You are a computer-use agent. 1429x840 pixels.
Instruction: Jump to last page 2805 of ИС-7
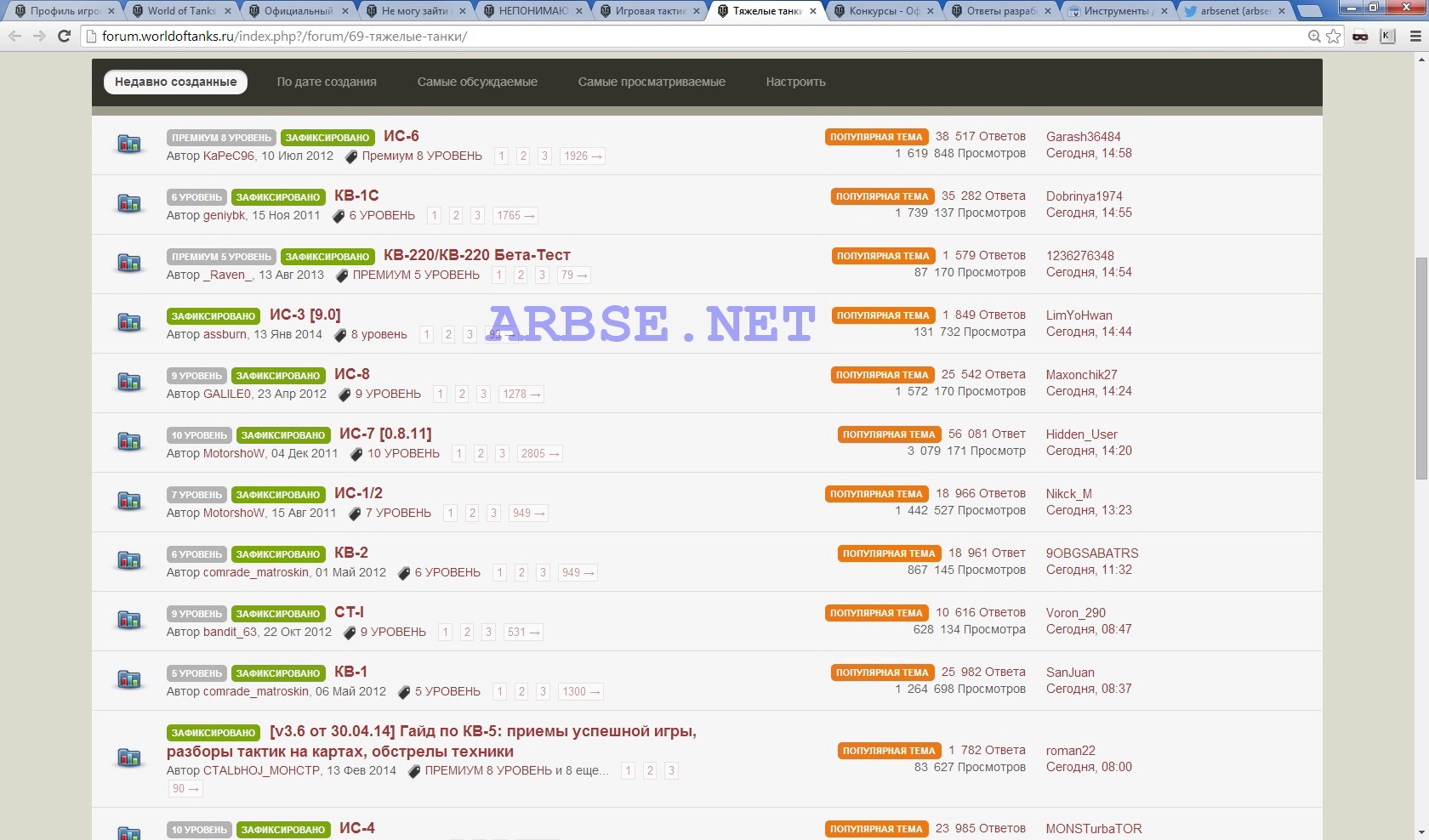pos(540,454)
